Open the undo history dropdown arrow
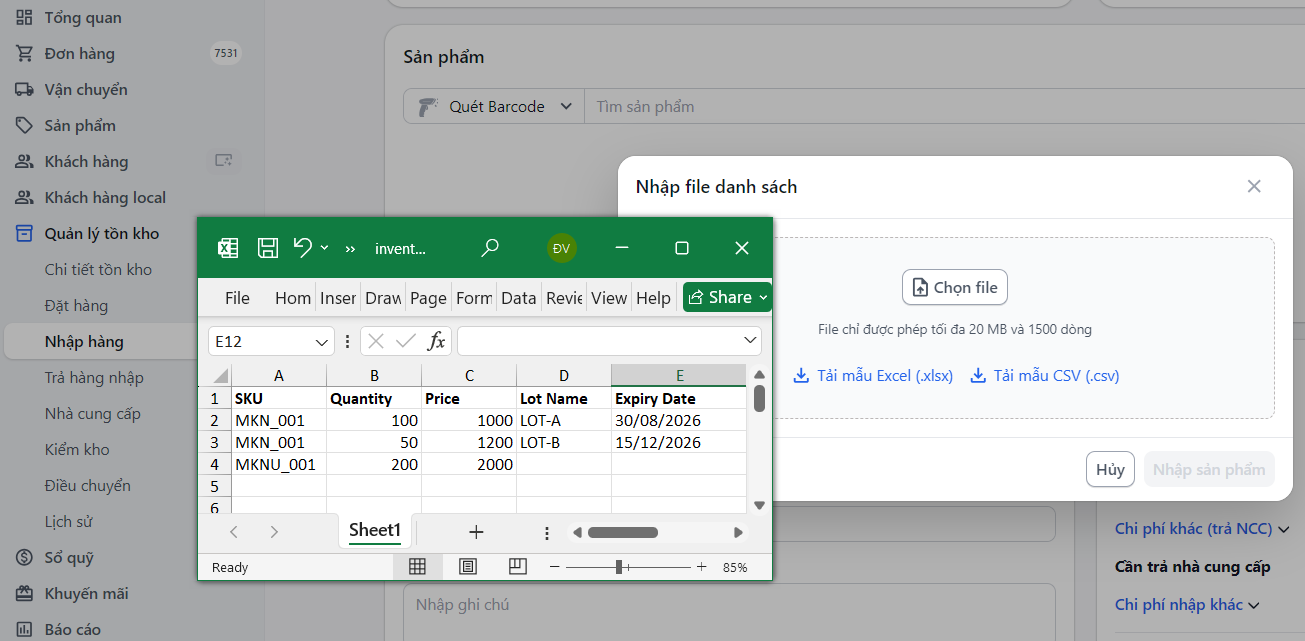The image size is (1305, 641). pyautogui.click(x=324, y=248)
